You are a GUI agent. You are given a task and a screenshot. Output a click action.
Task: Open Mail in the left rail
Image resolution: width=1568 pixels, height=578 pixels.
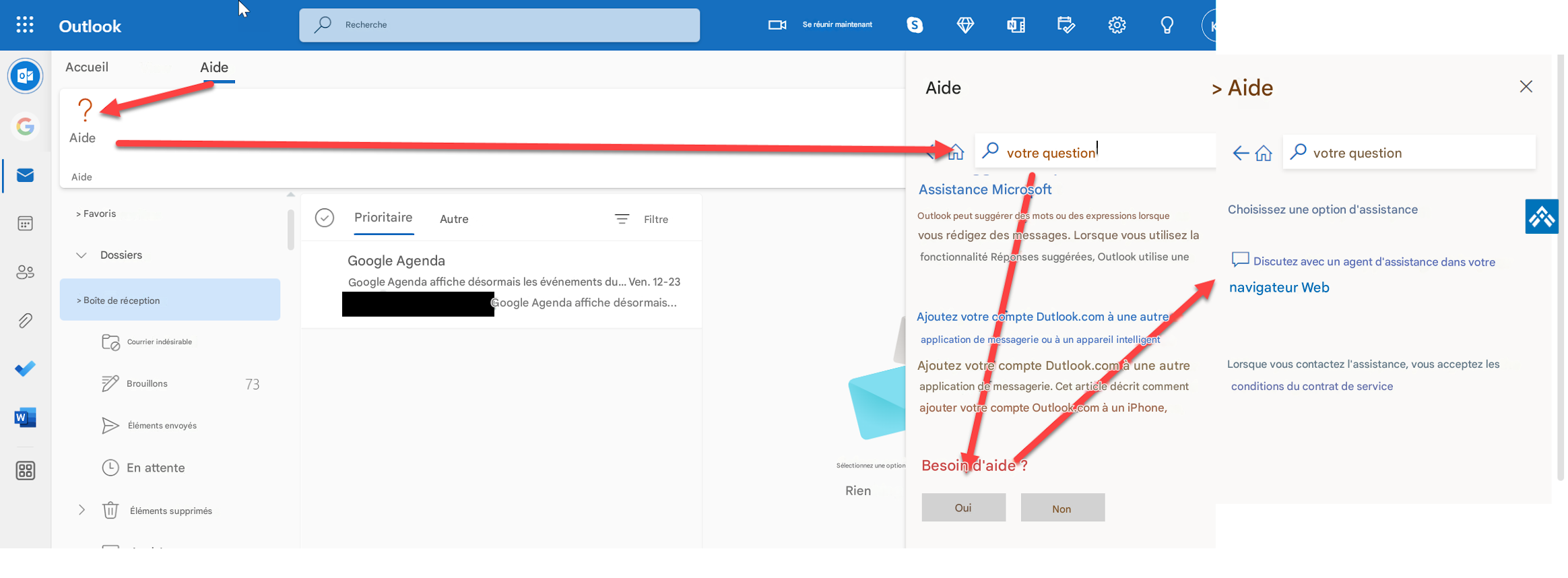pyautogui.click(x=26, y=175)
